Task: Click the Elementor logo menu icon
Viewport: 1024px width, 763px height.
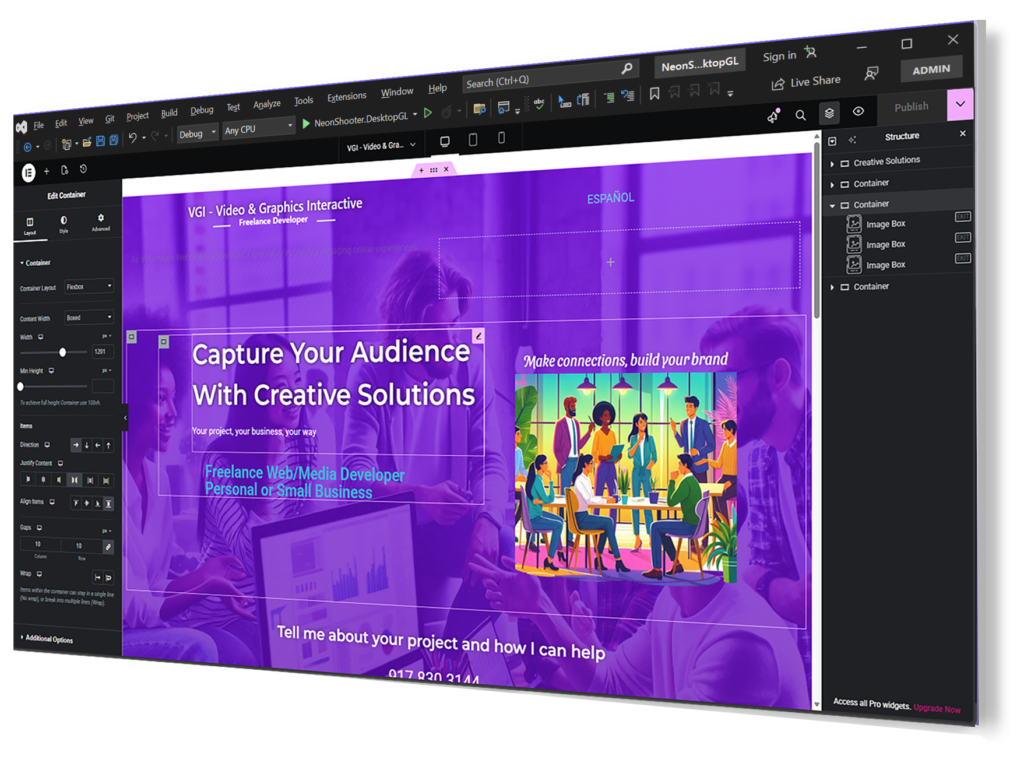Action: (x=28, y=172)
